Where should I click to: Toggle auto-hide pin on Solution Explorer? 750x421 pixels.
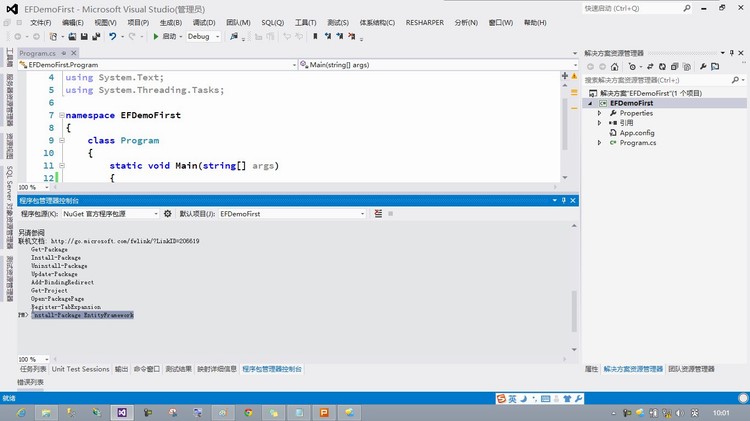732,53
